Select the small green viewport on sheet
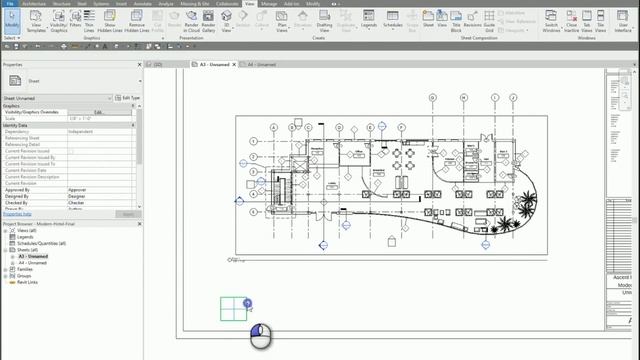Viewport: 640px width, 360px height. click(x=234, y=309)
